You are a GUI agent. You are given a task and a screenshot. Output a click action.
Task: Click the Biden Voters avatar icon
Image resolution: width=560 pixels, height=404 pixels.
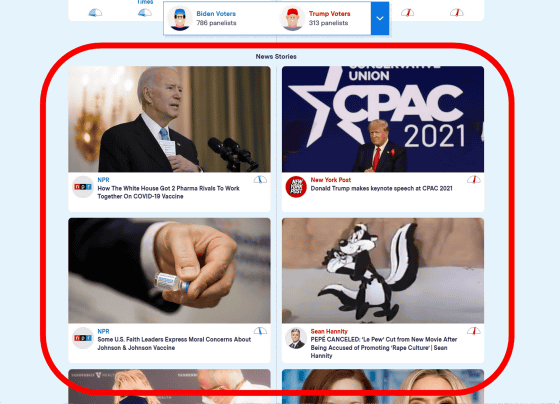[180, 18]
